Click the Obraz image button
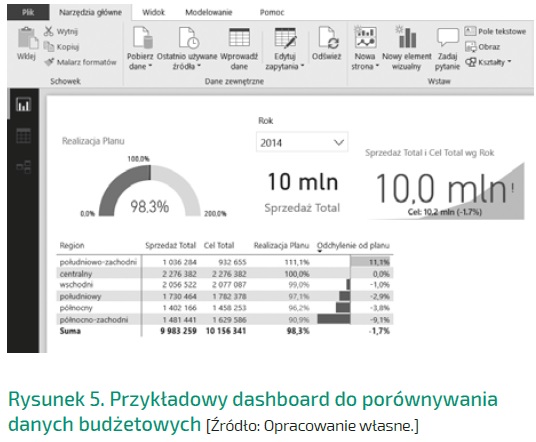This screenshot has width=536, height=442. click(x=482, y=47)
